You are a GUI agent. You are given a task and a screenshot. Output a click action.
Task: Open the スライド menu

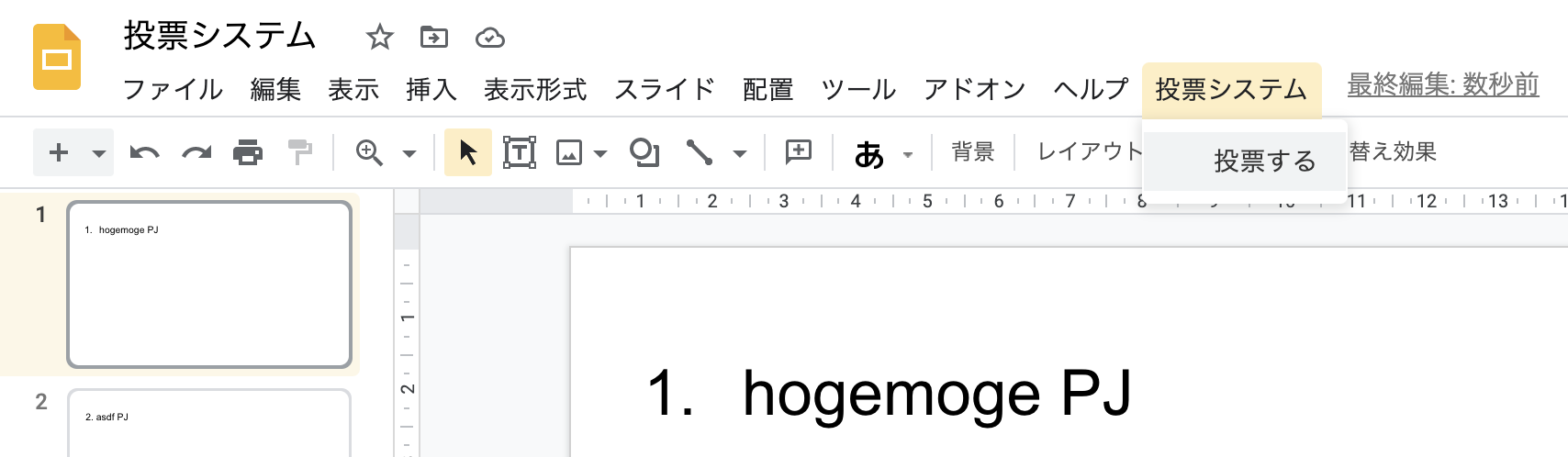pyautogui.click(x=665, y=89)
